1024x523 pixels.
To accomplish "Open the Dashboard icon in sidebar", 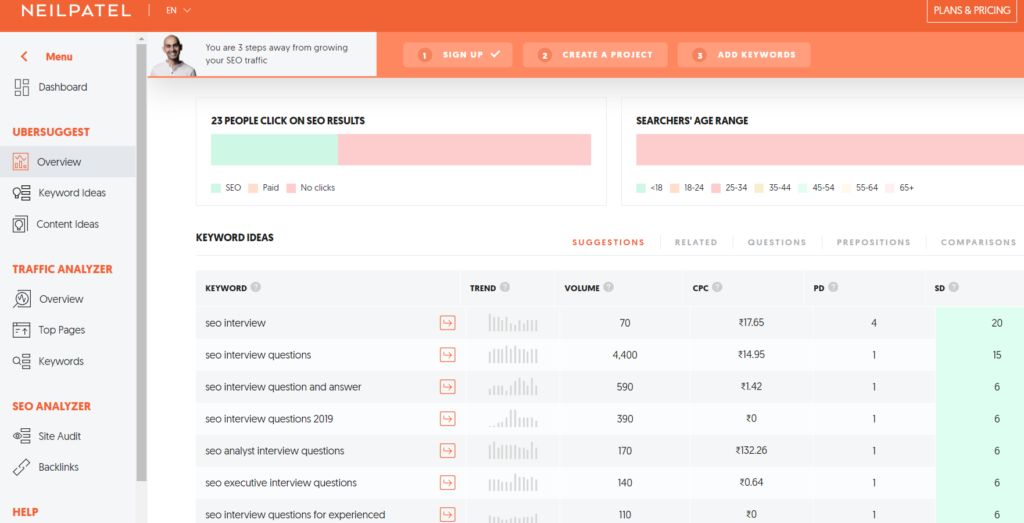I will coord(22,87).
